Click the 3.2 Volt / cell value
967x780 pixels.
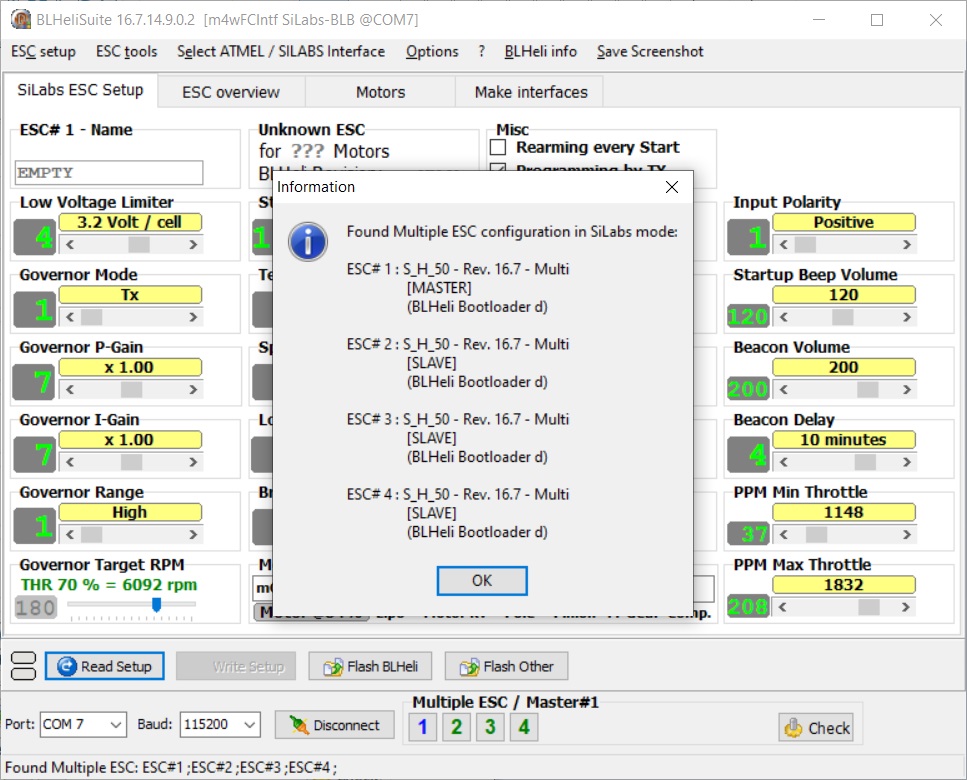[x=130, y=222]
